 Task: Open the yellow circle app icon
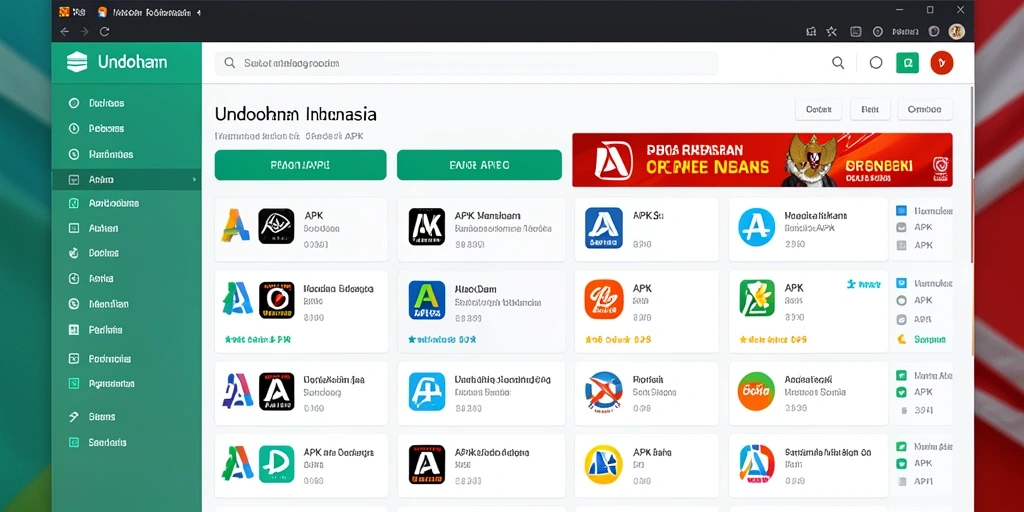pos(603,464)
